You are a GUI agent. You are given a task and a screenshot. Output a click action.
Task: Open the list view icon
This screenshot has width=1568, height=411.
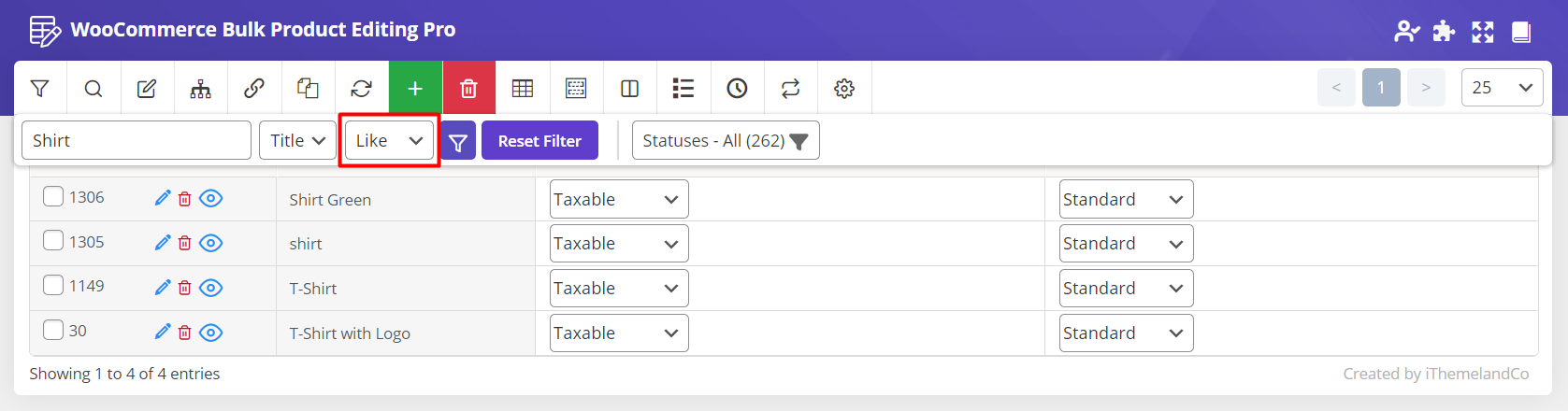pos(683,89)
